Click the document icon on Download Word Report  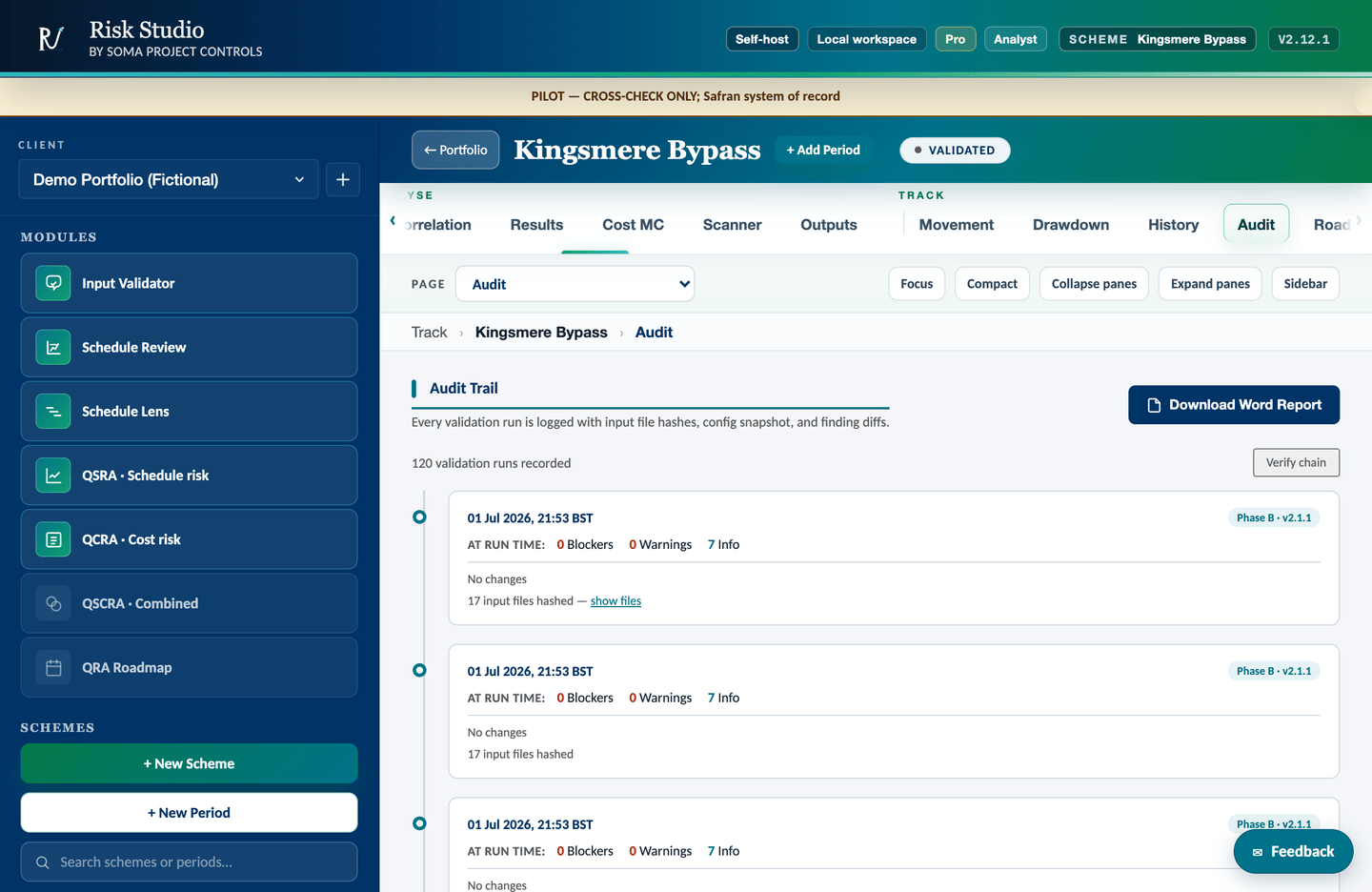(x=1154, y=405)
